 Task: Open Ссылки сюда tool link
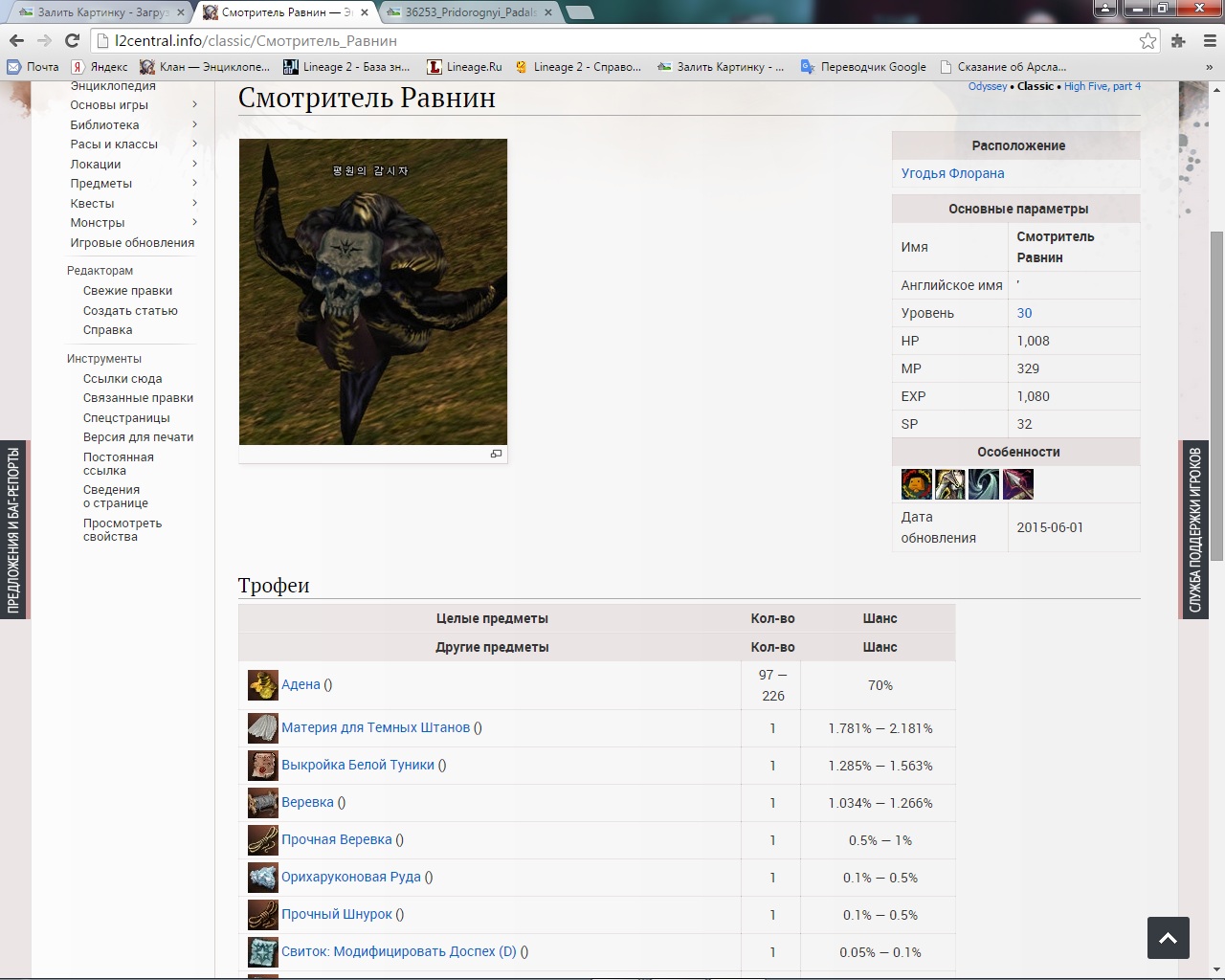click(x=122, y=379)
